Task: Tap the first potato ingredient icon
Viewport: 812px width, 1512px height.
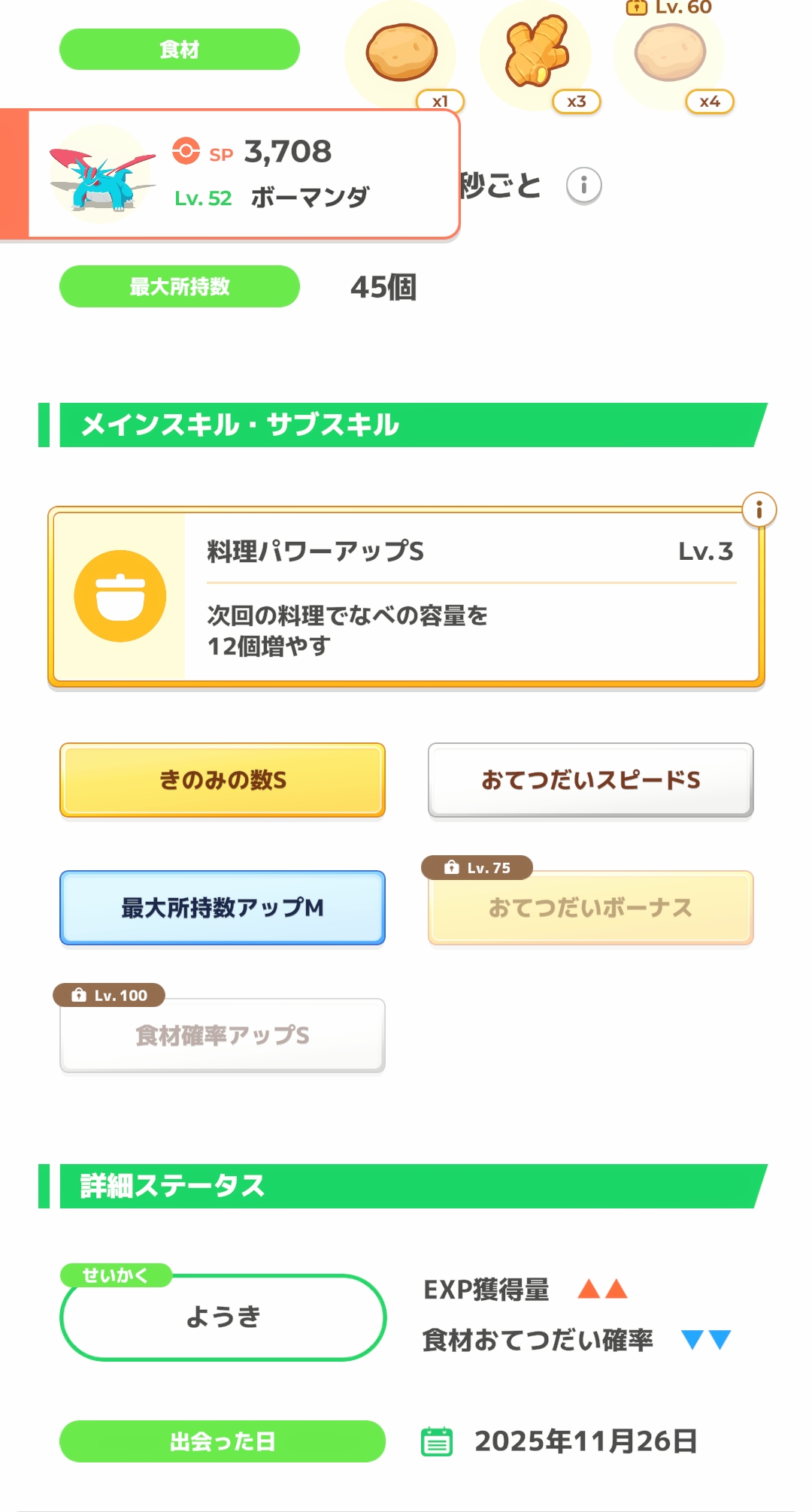Action: [401, 53]
